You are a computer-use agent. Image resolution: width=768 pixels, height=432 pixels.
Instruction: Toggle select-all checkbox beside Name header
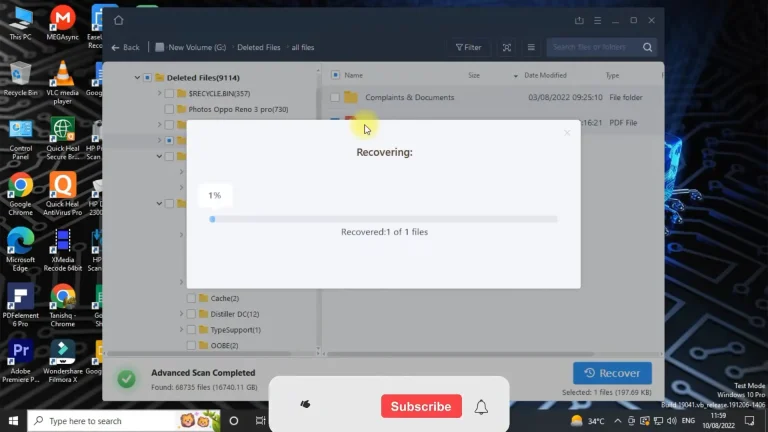click(x=335, y=75)
